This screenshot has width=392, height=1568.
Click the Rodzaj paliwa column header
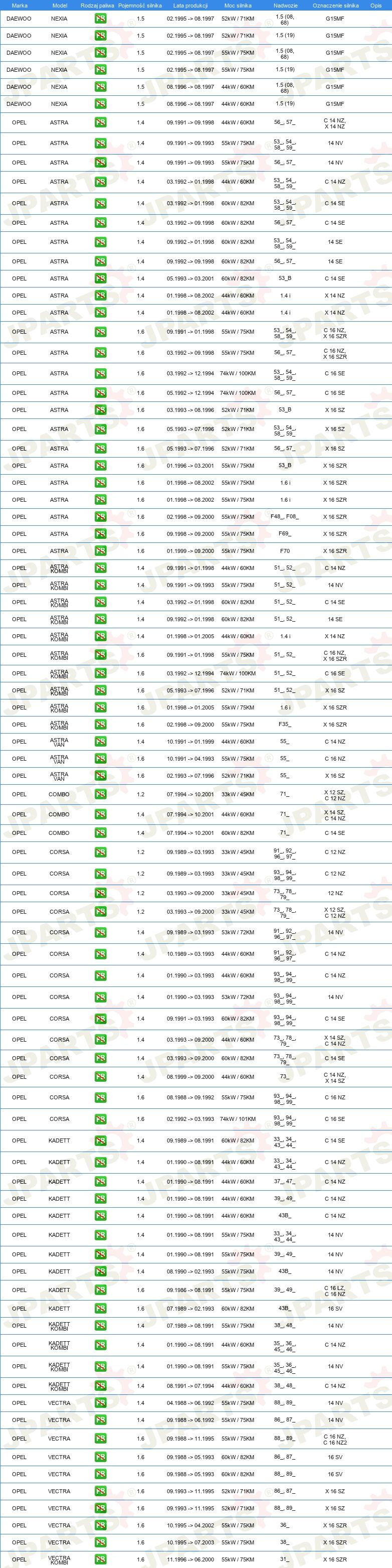point(97,6)
